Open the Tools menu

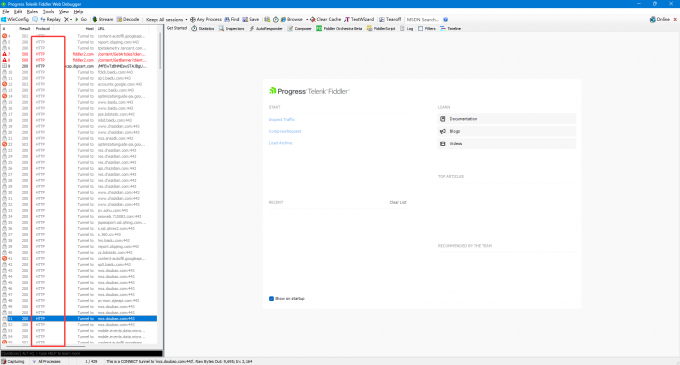coord(48,12)
